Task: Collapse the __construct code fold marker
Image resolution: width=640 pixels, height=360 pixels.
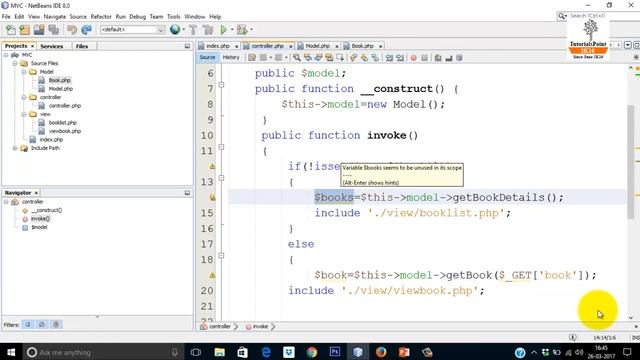Action: [x=221, y=85]
